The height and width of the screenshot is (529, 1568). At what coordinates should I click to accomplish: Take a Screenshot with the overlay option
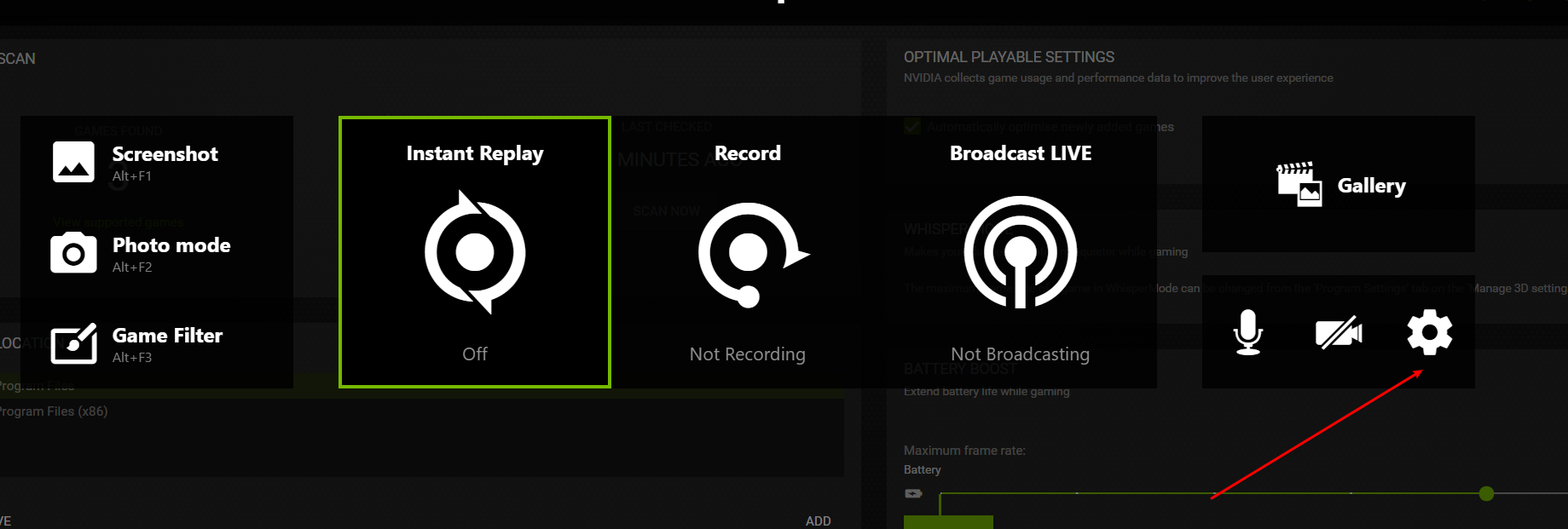135,163
